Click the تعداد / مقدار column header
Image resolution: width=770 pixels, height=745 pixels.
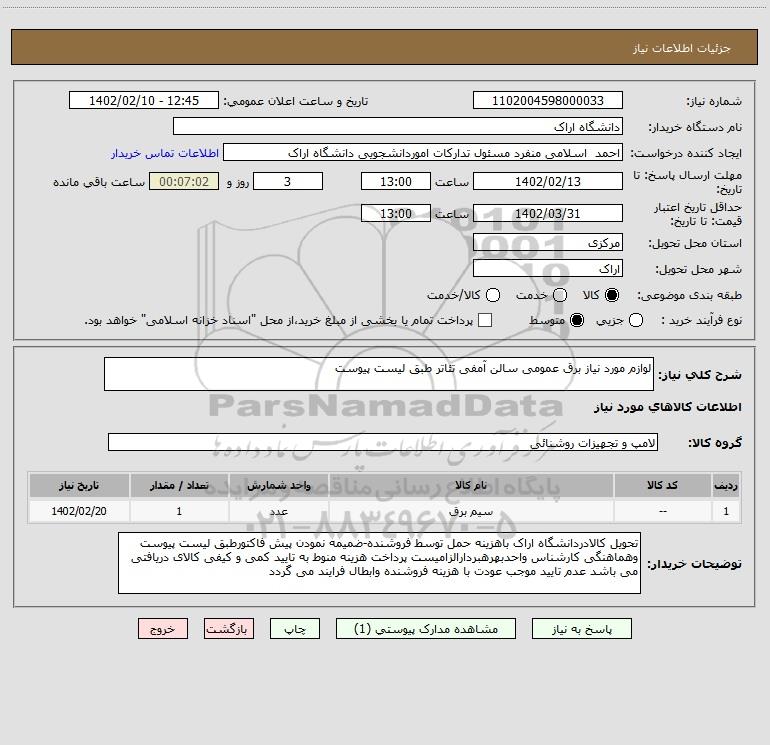click(x=179, y=485)
